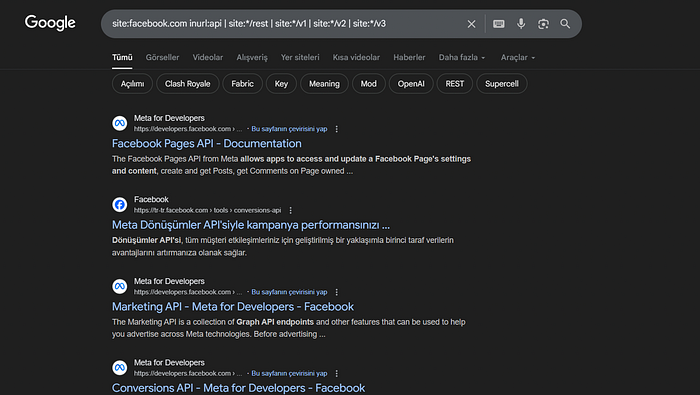The image size is (700, 395).
Task: Open the Yer siteleri tab
Action: 300,58
